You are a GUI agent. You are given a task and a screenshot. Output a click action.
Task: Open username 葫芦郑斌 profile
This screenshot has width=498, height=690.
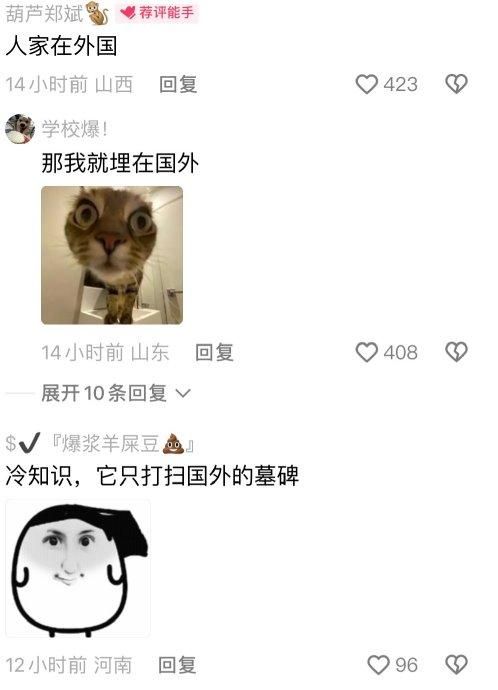point(44,13)
